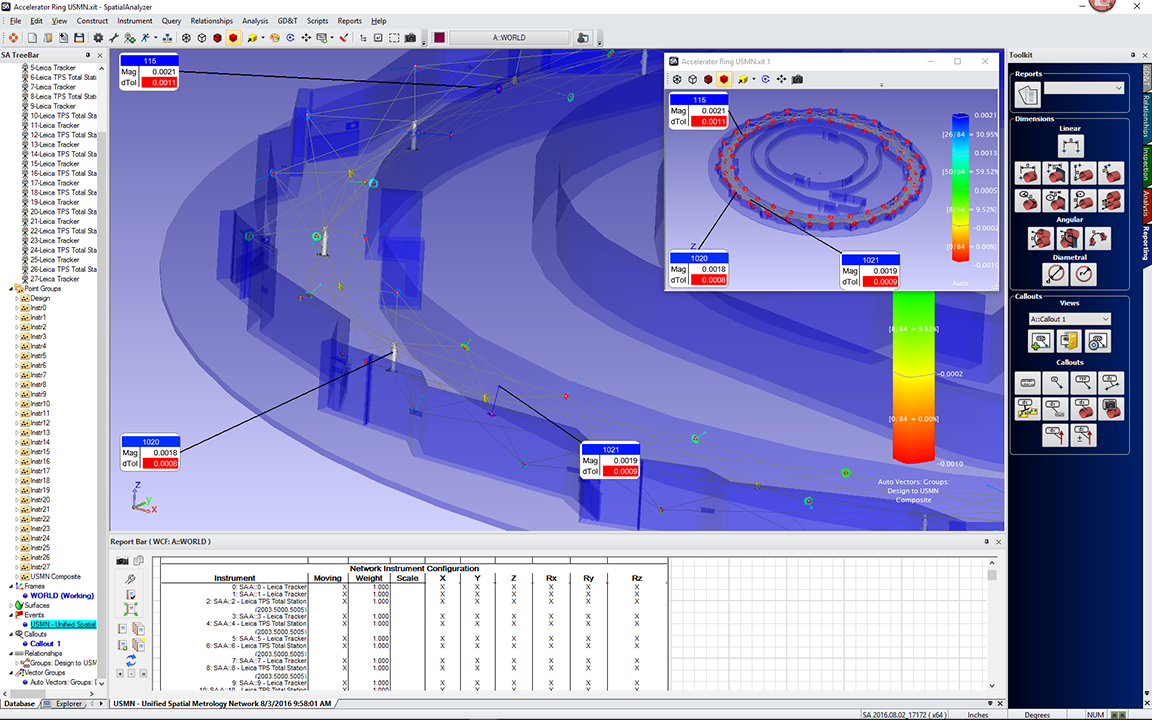Switch to the Explorer tab at bottom

68,704
